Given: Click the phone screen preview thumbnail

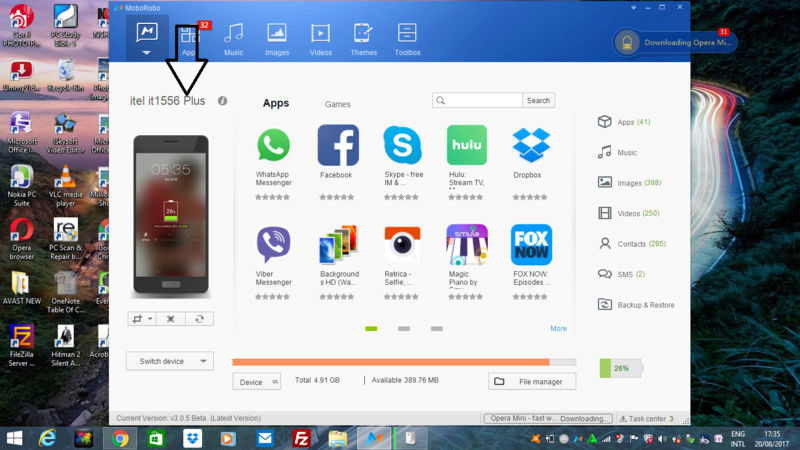Looking at the screenshot, I should click(171, 214).
